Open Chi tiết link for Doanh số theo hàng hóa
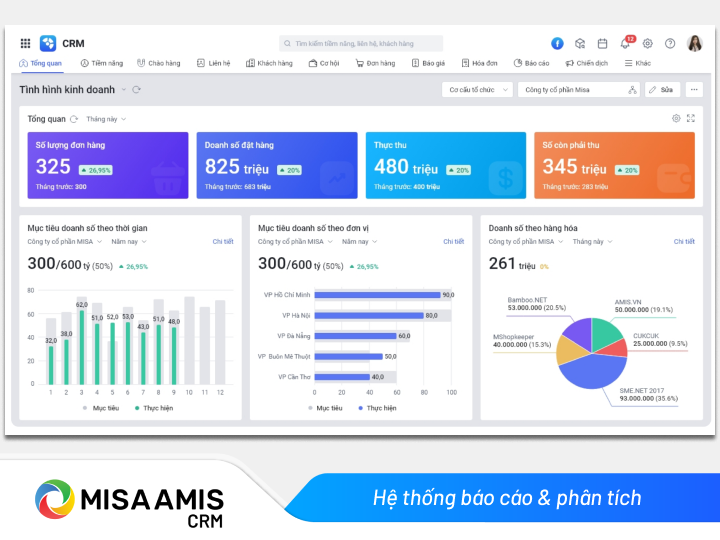Screen dimensions: 720x540 click(684, 241)
